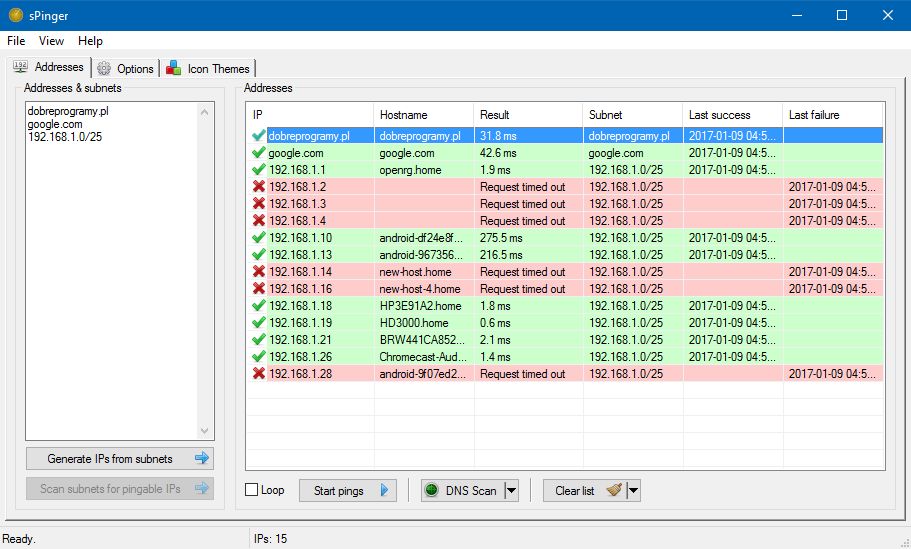
Task: Enable the Loop checkbox
Action: click(252, 490)
